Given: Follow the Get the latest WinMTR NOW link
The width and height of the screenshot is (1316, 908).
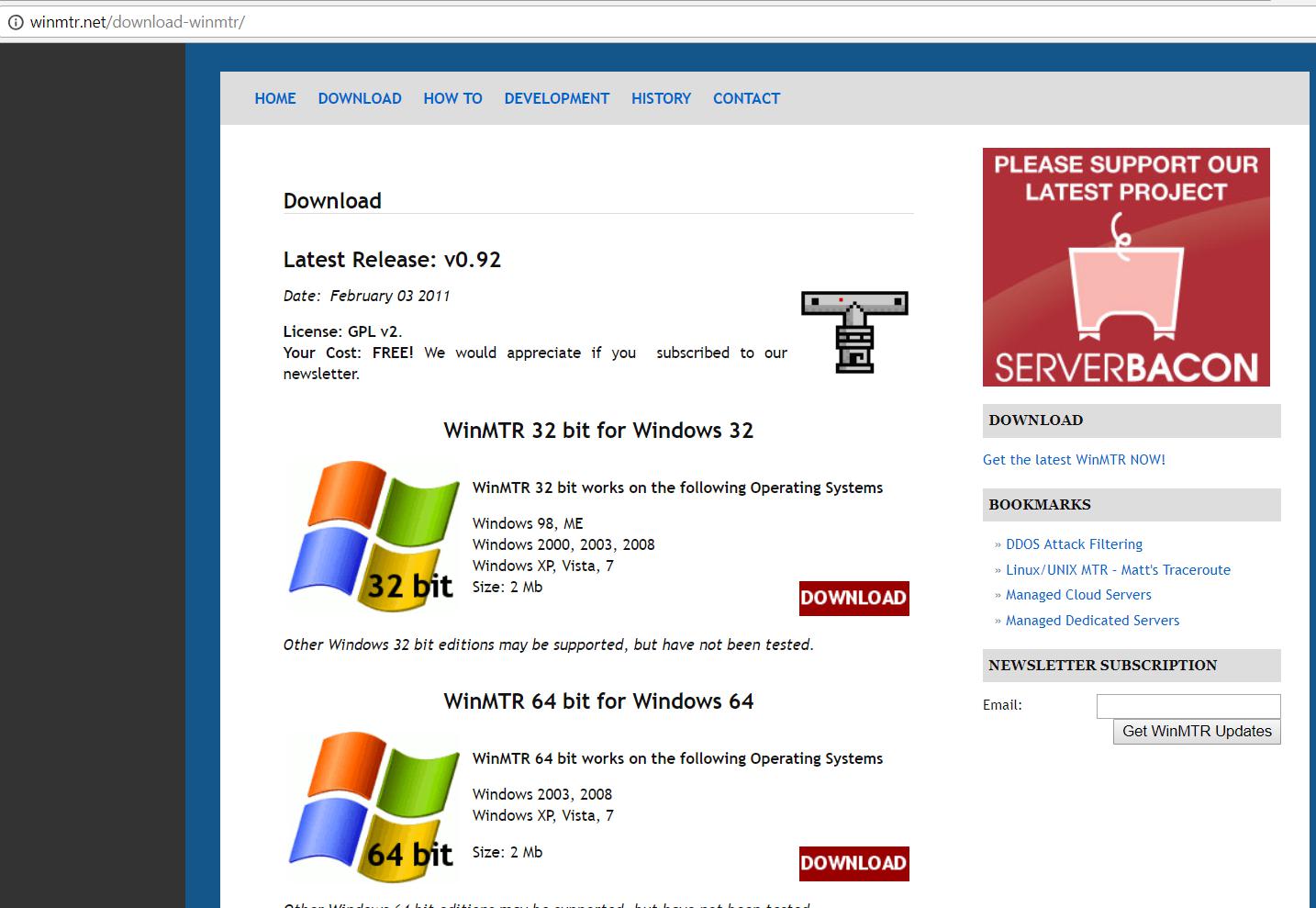Looking at the screenshot, I should tap(1074, 460).
